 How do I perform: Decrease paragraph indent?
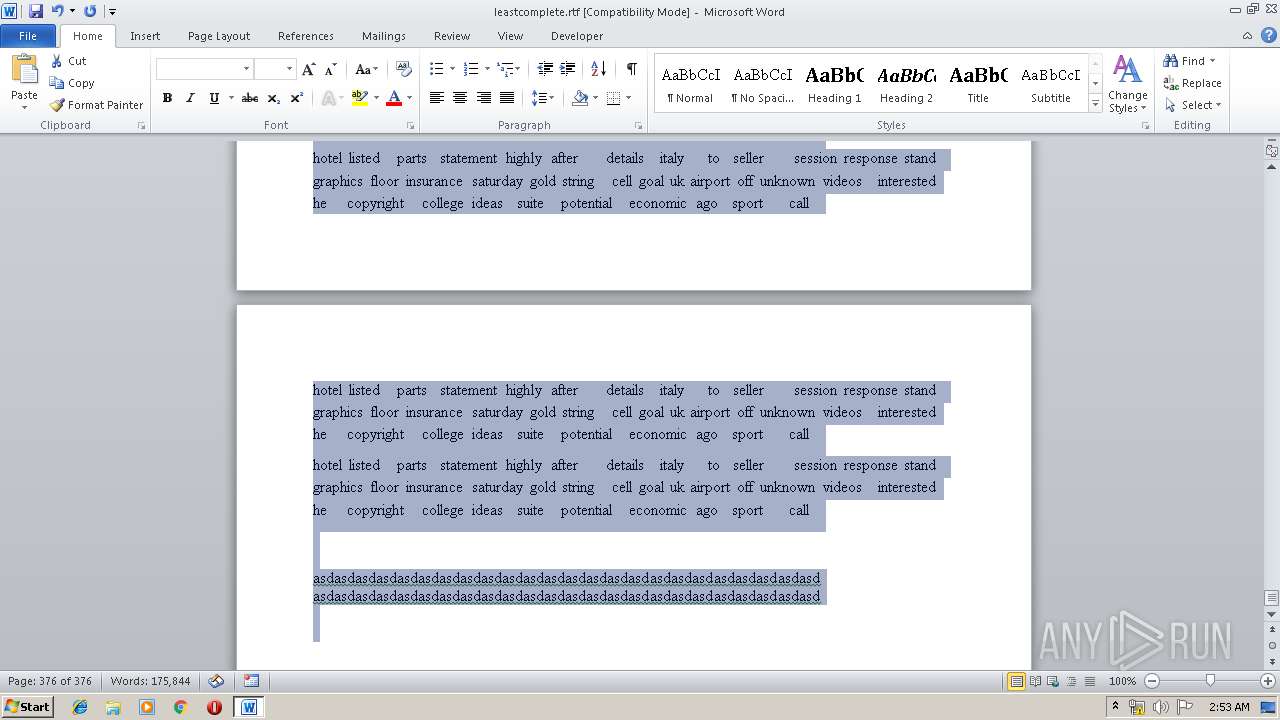(x=545, y=69)
